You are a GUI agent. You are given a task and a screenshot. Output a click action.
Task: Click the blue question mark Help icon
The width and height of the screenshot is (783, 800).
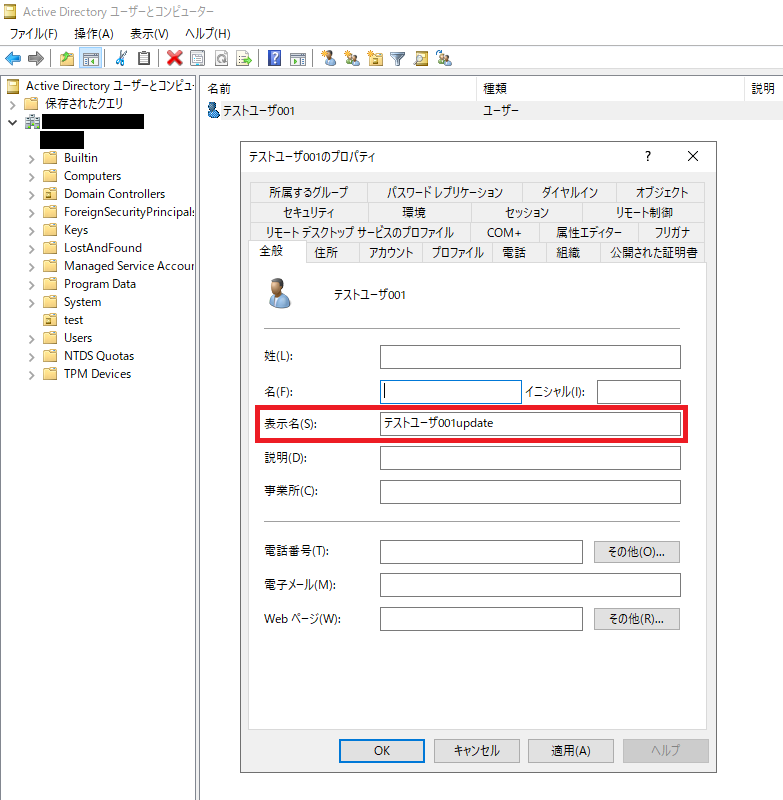[274, 59]
